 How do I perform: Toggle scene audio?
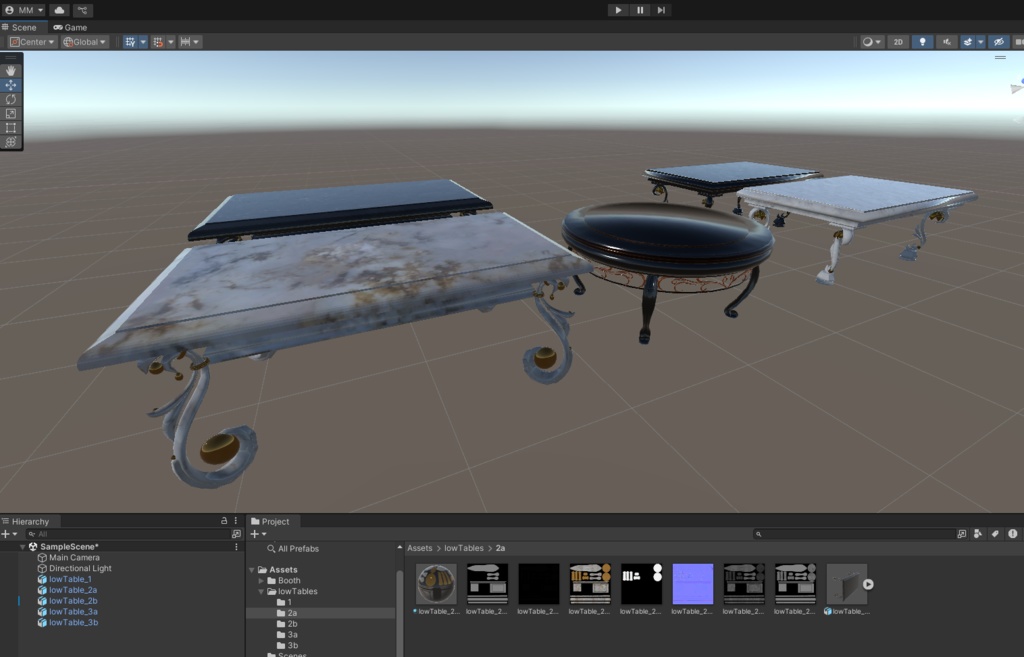pyautogui.click(x=947, y=42)
